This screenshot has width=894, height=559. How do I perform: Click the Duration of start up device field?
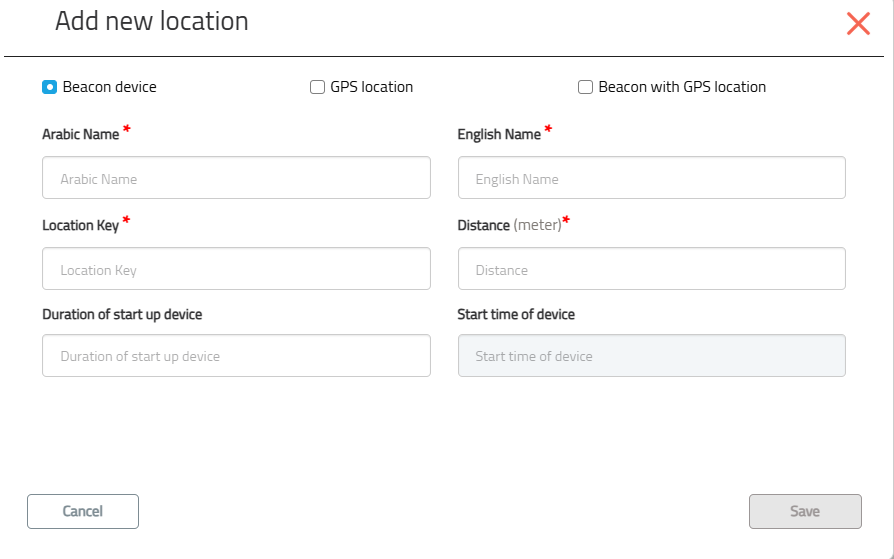click(x=236, y=355)
